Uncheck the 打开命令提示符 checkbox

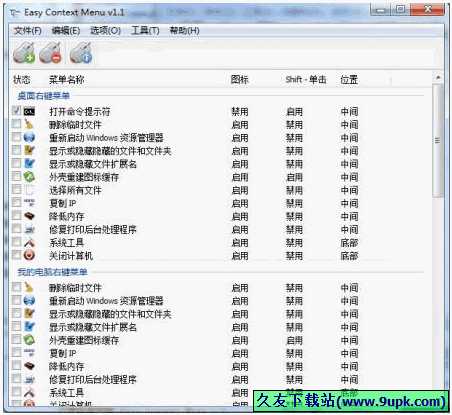[16, 110]
